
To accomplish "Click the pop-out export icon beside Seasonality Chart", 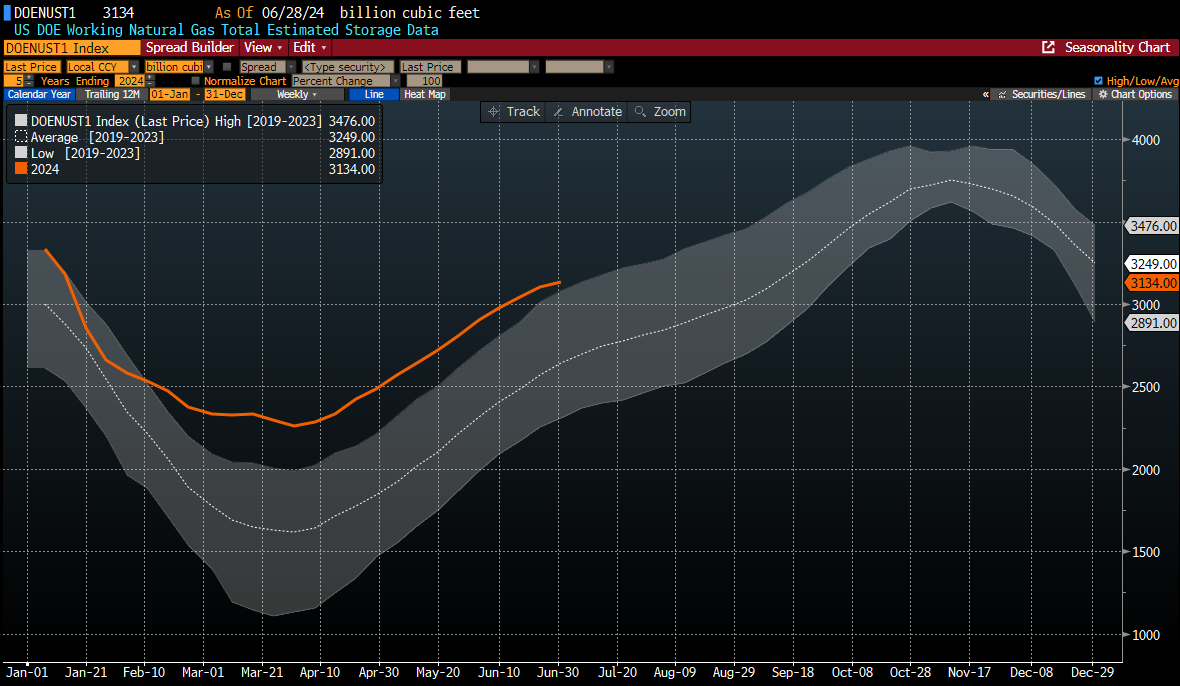I will 1048,47.
